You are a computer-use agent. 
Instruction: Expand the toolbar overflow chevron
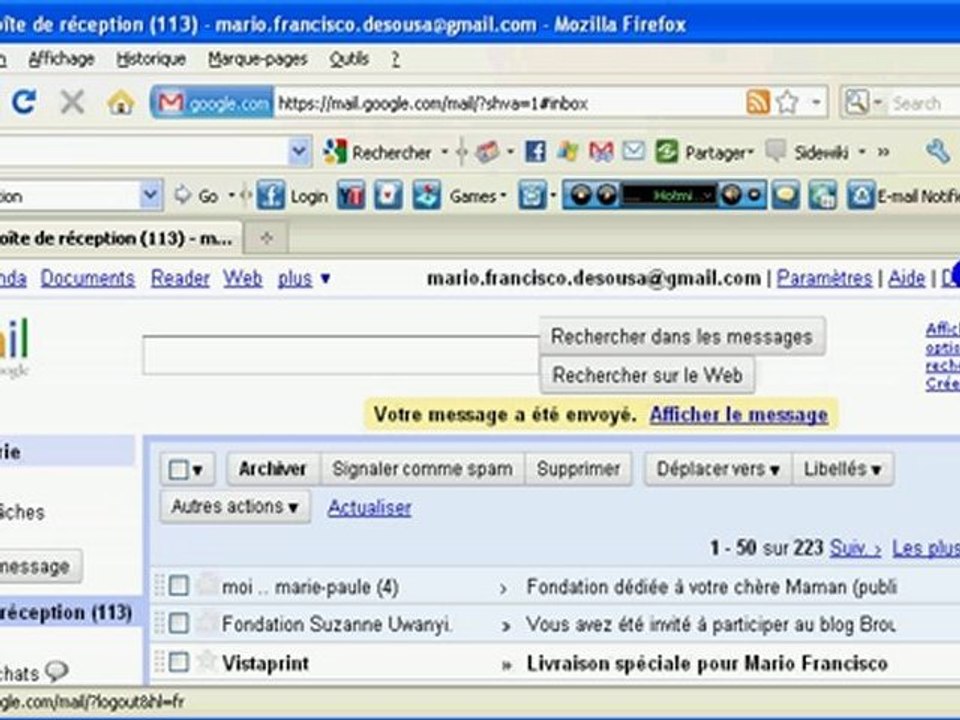(883, 151)
